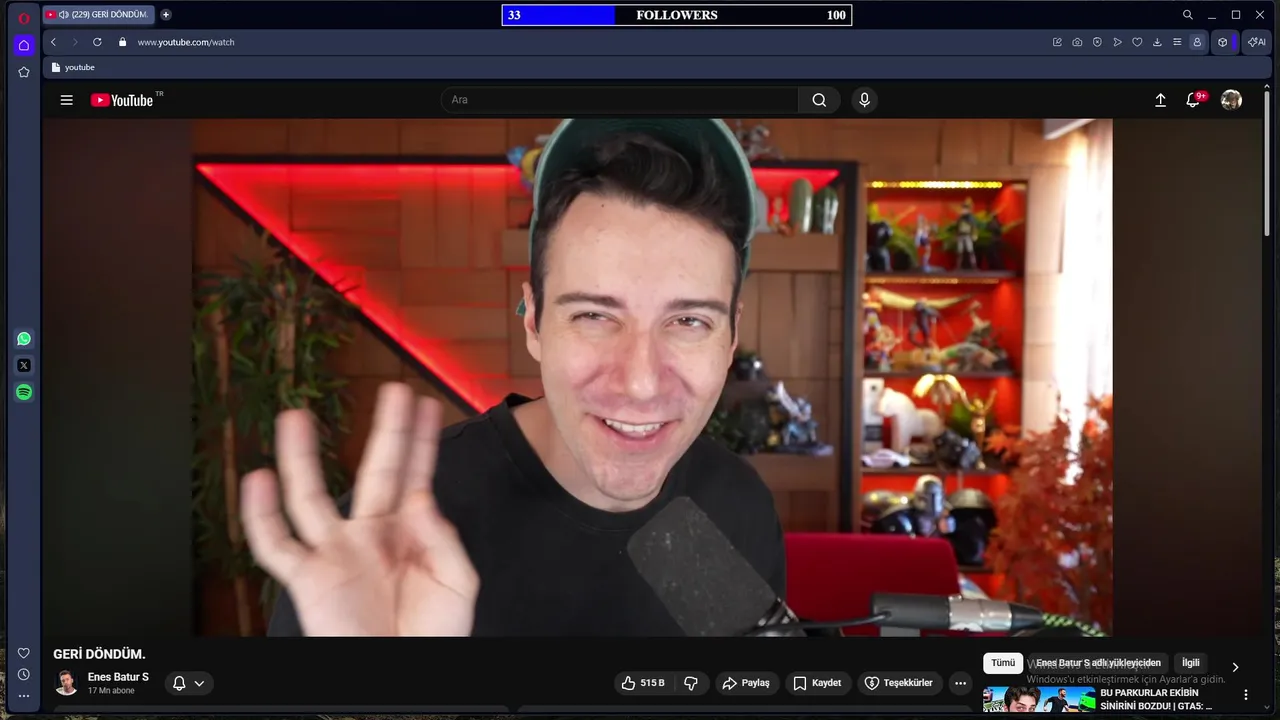Reload the YouTube page
This screenshot has height=720, width=1280.
pyautogui.click(x=97, y=42)
